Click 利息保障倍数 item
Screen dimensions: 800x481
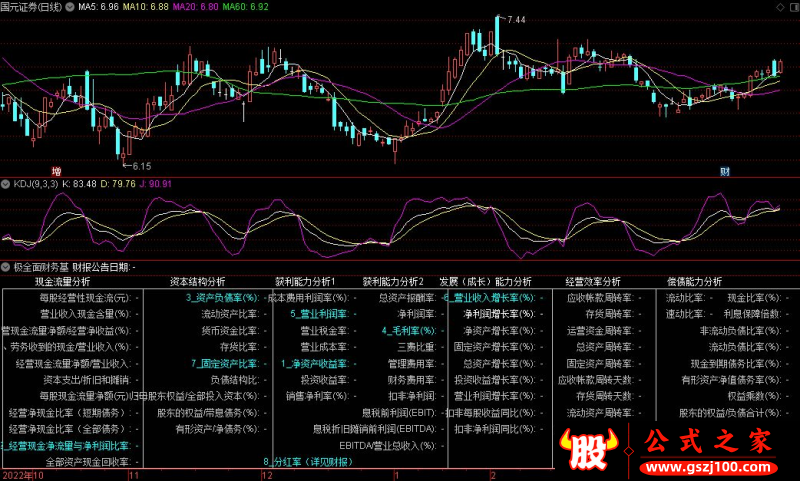[752, 314]
